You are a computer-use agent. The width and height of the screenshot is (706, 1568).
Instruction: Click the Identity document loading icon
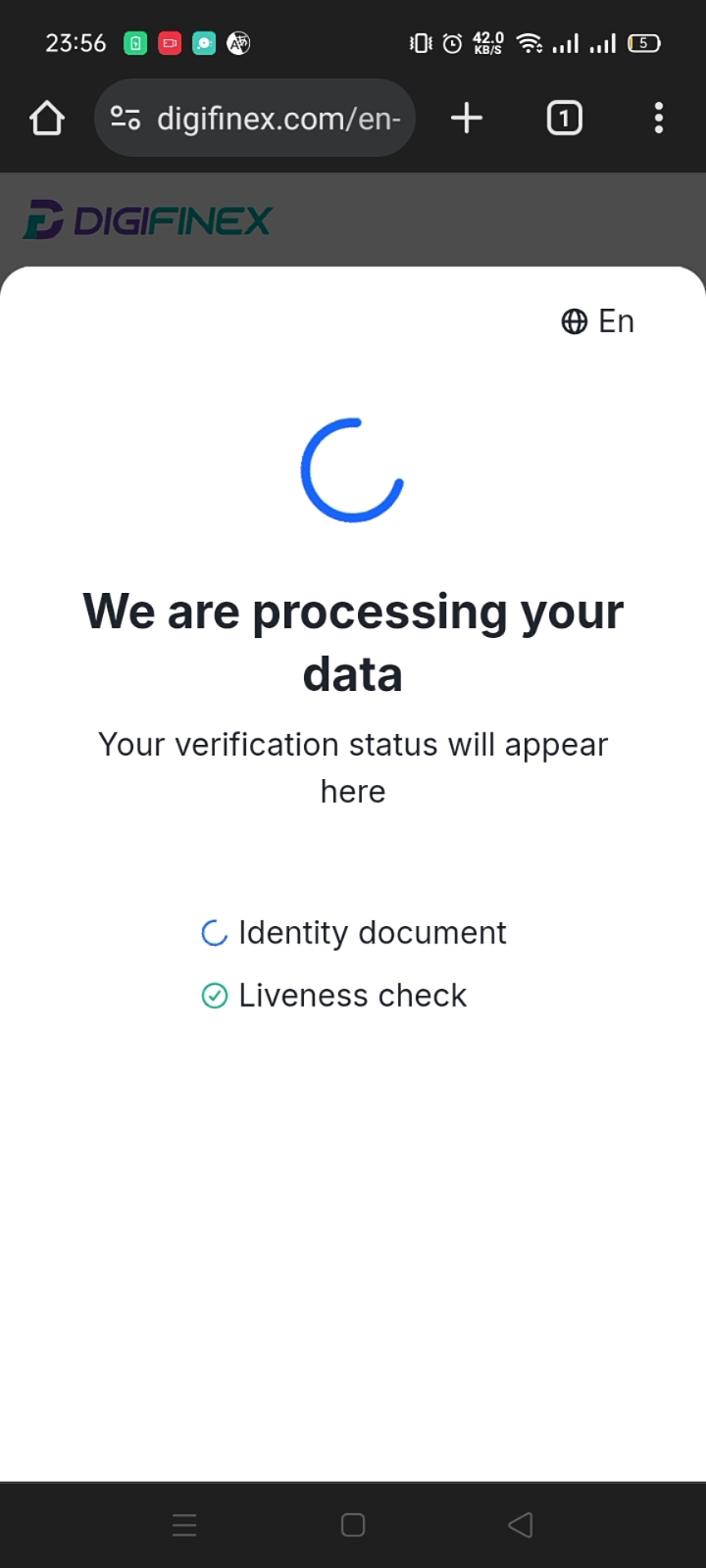(x=214, y=933)
